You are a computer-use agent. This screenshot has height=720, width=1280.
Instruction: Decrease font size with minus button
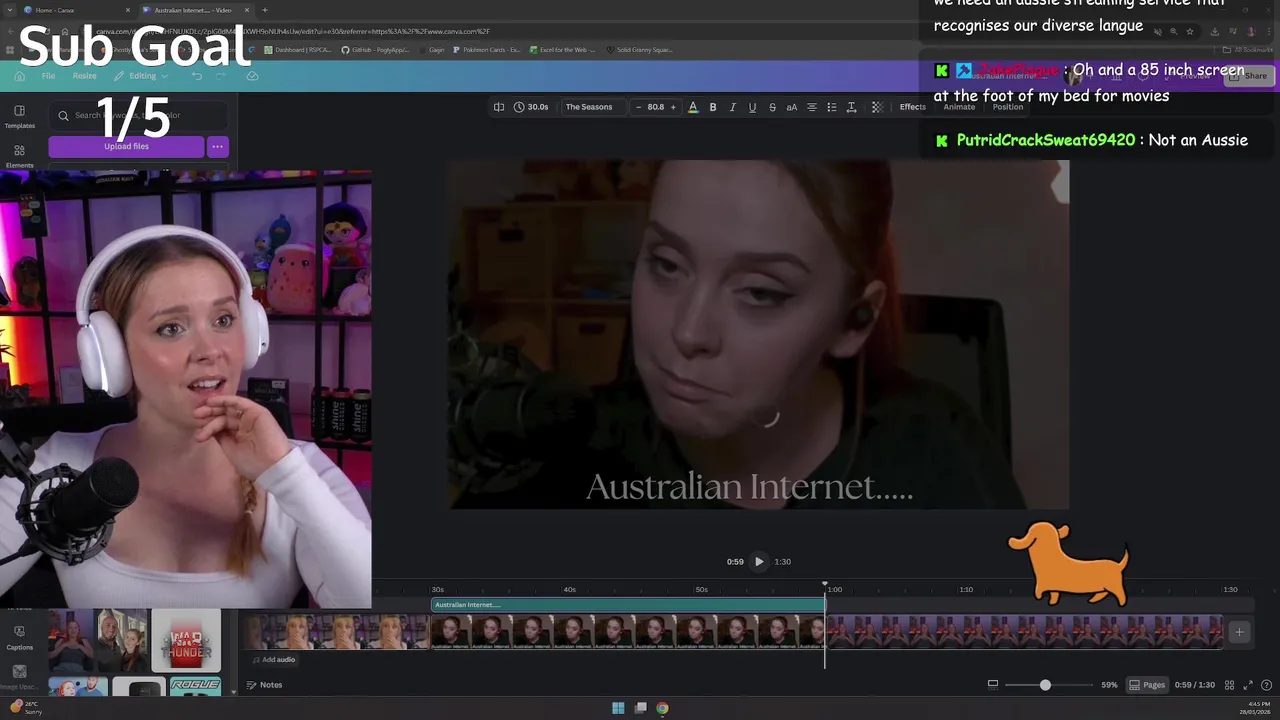tap(639, 107)
